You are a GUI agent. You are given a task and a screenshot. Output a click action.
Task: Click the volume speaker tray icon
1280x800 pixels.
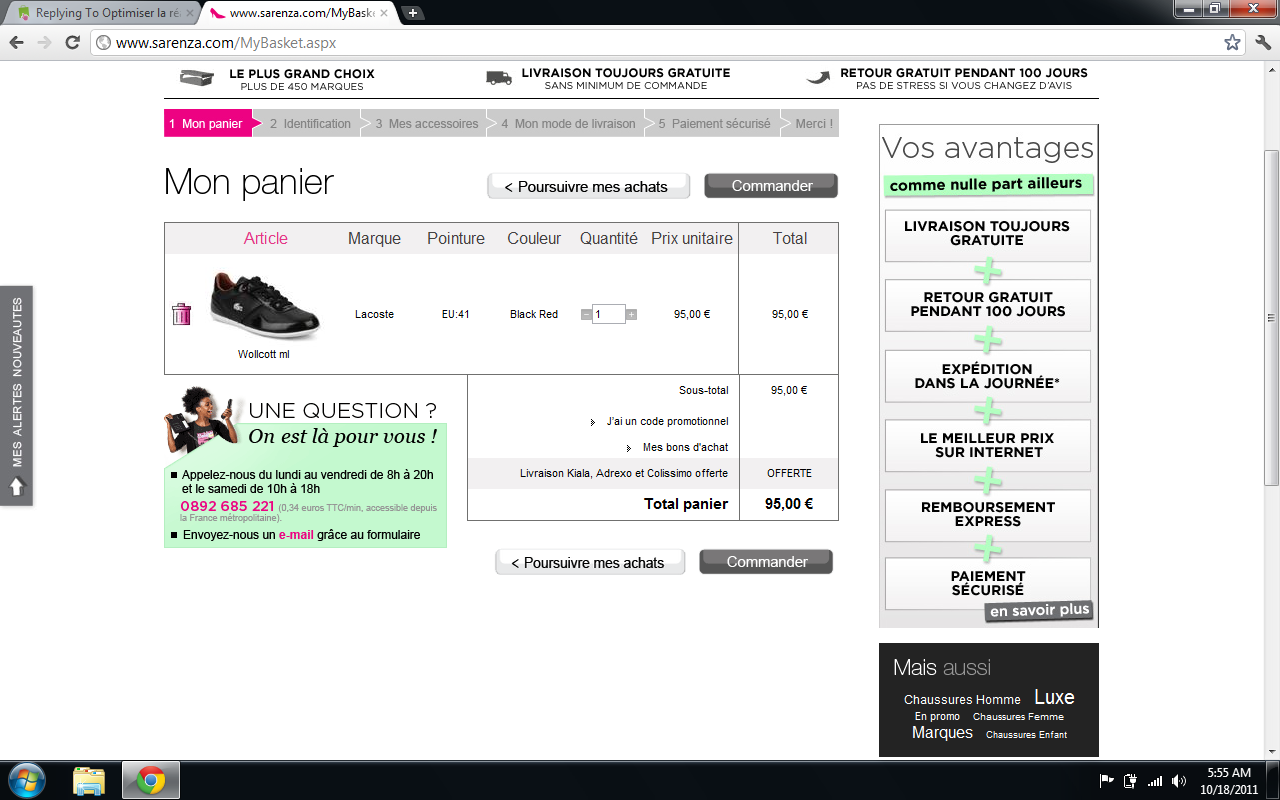click(x=1179, y=781)
